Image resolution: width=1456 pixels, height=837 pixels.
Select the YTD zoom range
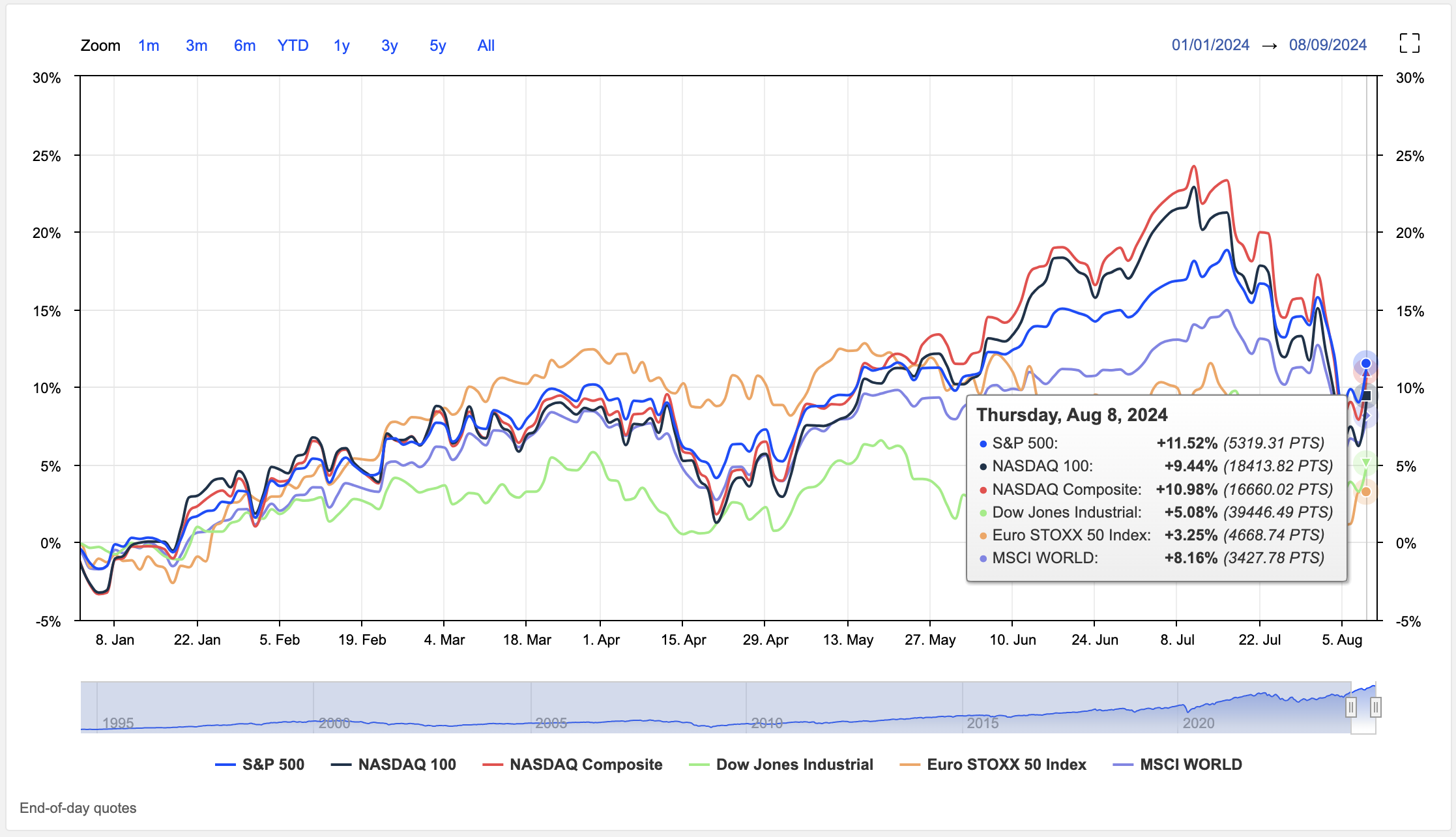293,46
